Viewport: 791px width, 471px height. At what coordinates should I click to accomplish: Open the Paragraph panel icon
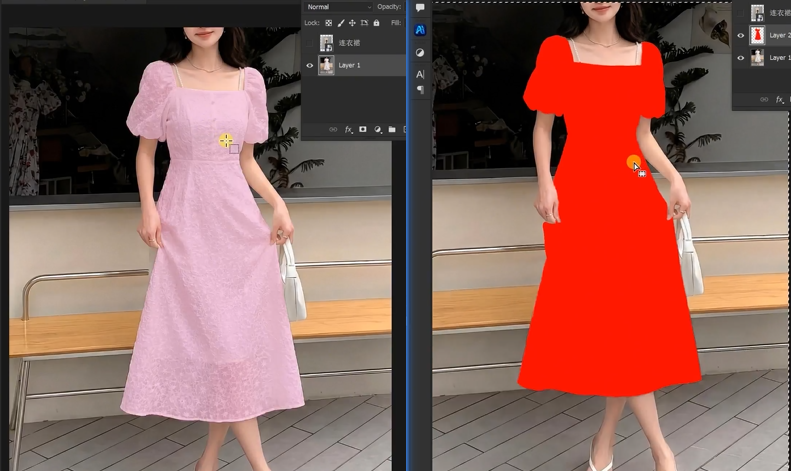click(420, 90)
